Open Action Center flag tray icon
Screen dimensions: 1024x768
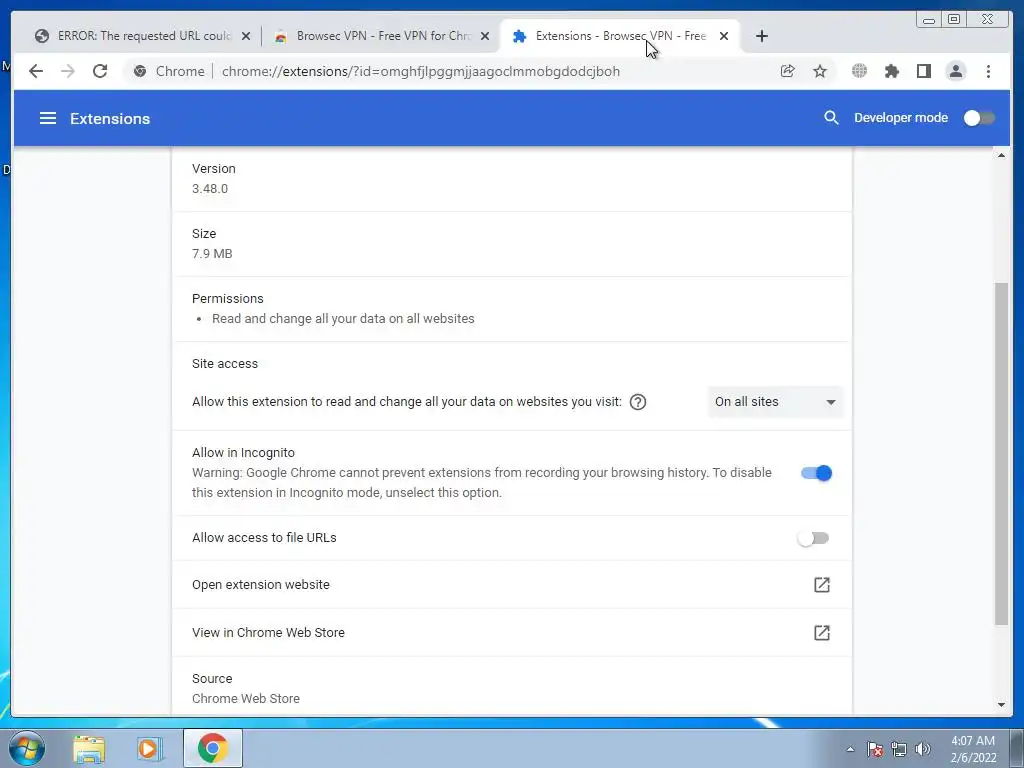[x=874, y=749]
